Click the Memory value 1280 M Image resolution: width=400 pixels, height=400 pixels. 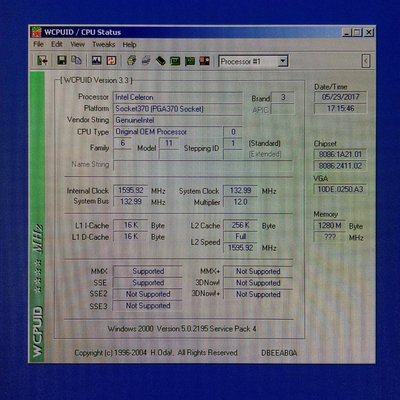tap(330, 226)
